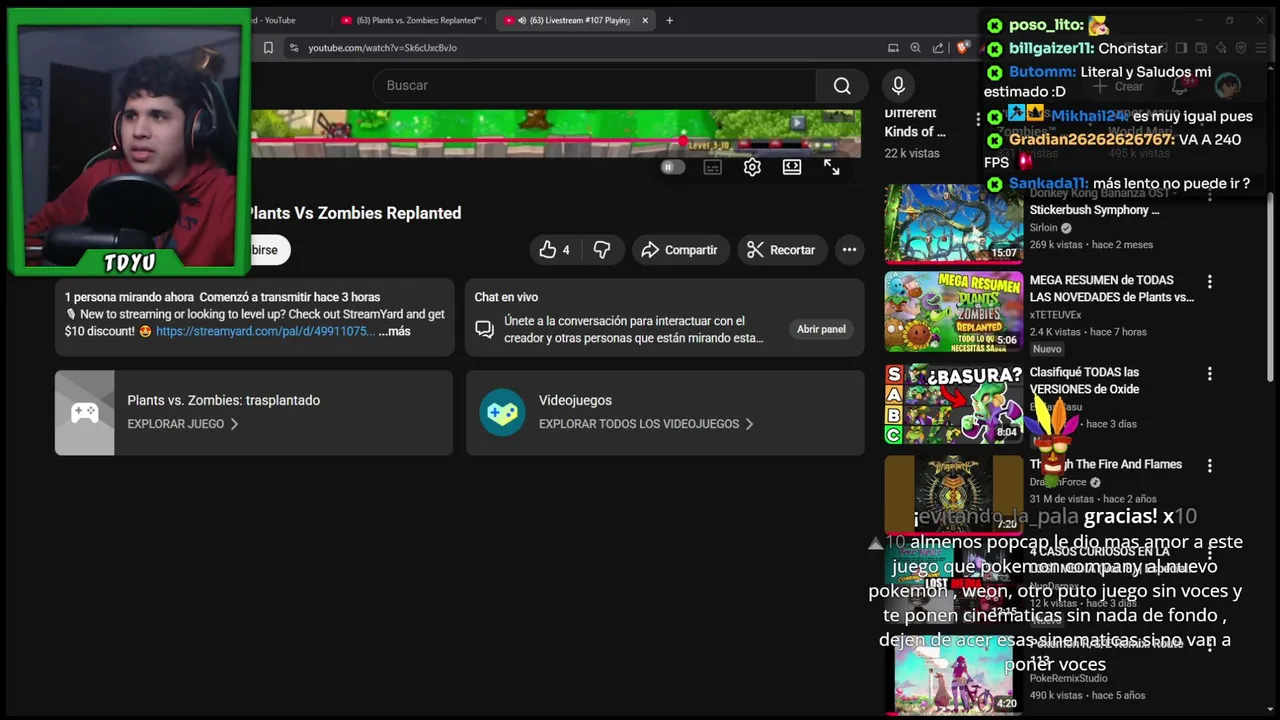Open MEGA RESUMEN Plants vs Zombies thumbnail
Screen dimensions: 1280x720
pyautogui.click(x=954, y=311)
